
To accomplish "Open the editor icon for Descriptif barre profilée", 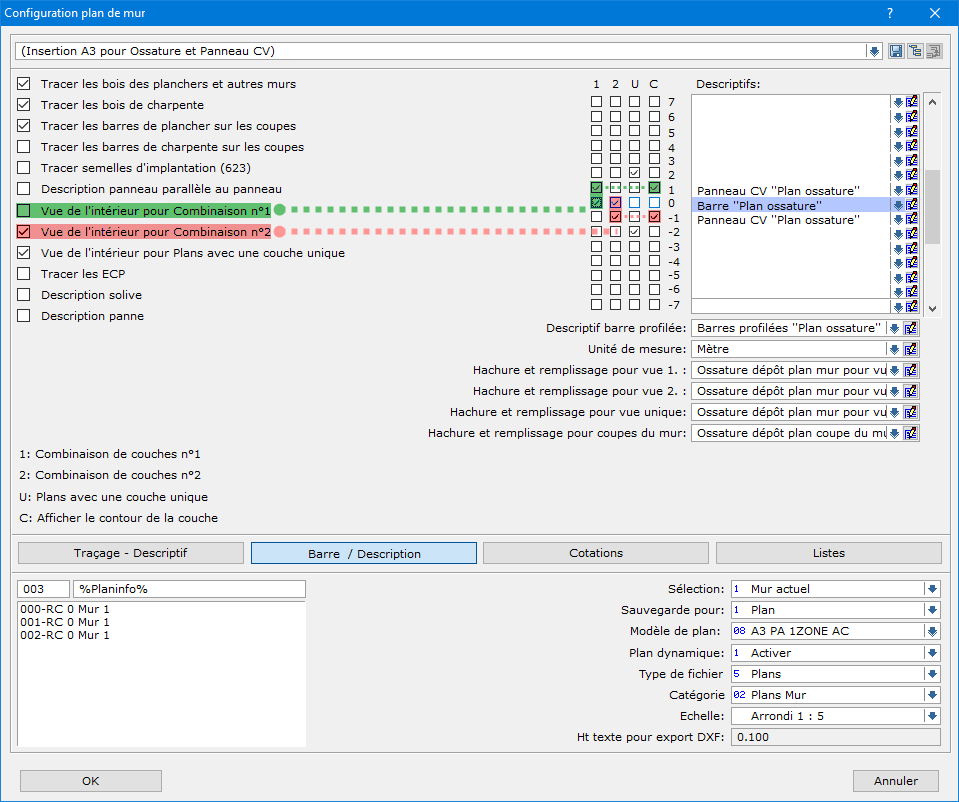I will (x=912, y=328).
